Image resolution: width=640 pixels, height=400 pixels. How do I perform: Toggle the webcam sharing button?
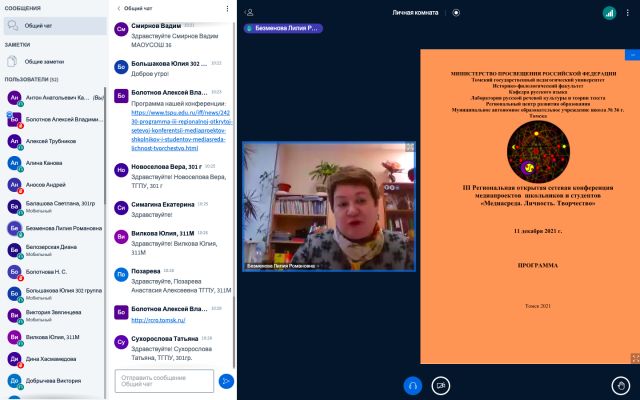(x=440, y=386)
